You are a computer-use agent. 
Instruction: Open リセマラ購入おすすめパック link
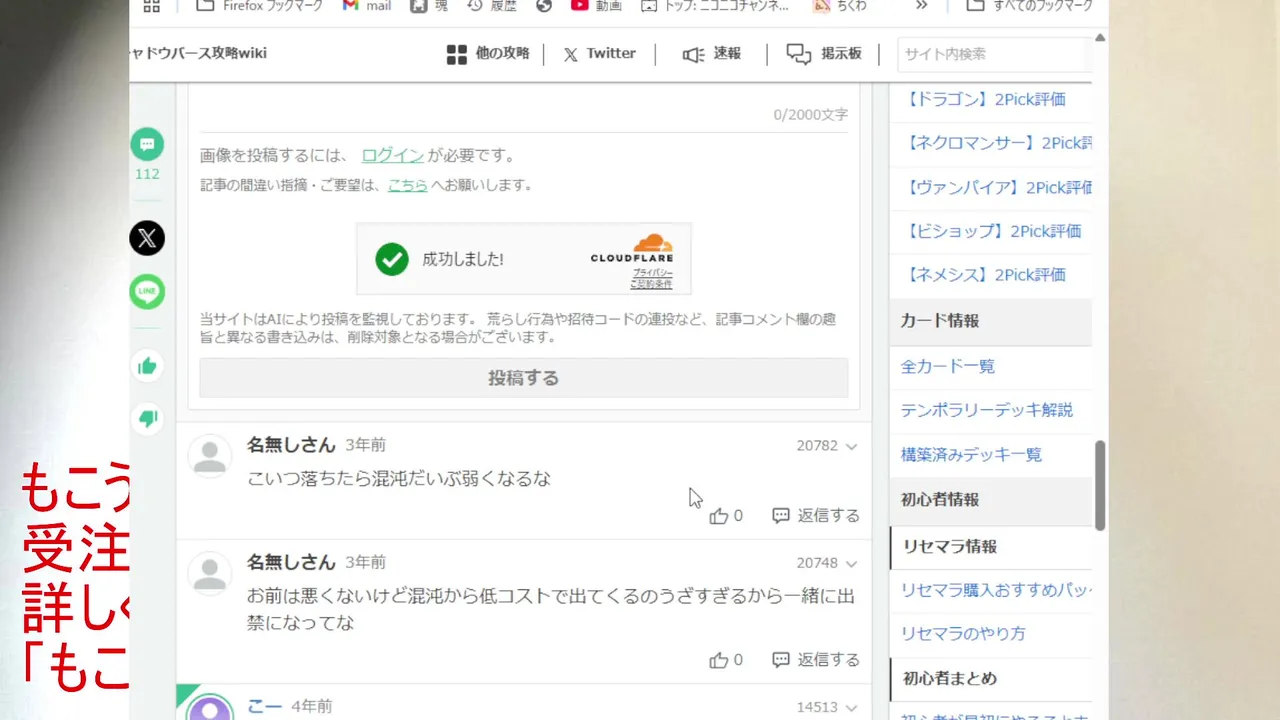point(996,590)
